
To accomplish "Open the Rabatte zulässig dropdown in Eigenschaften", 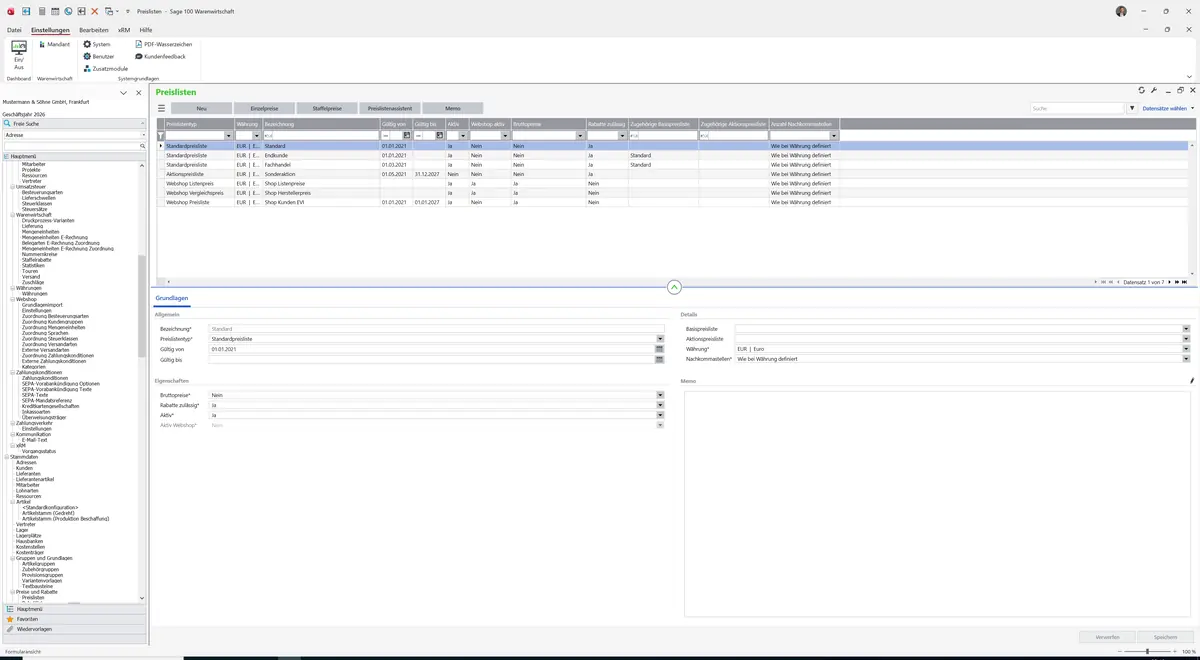I will click(660, 405).
